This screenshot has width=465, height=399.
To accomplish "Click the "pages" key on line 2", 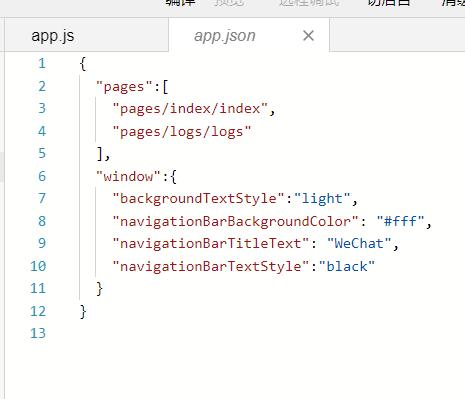I will [x=124, y=87].
